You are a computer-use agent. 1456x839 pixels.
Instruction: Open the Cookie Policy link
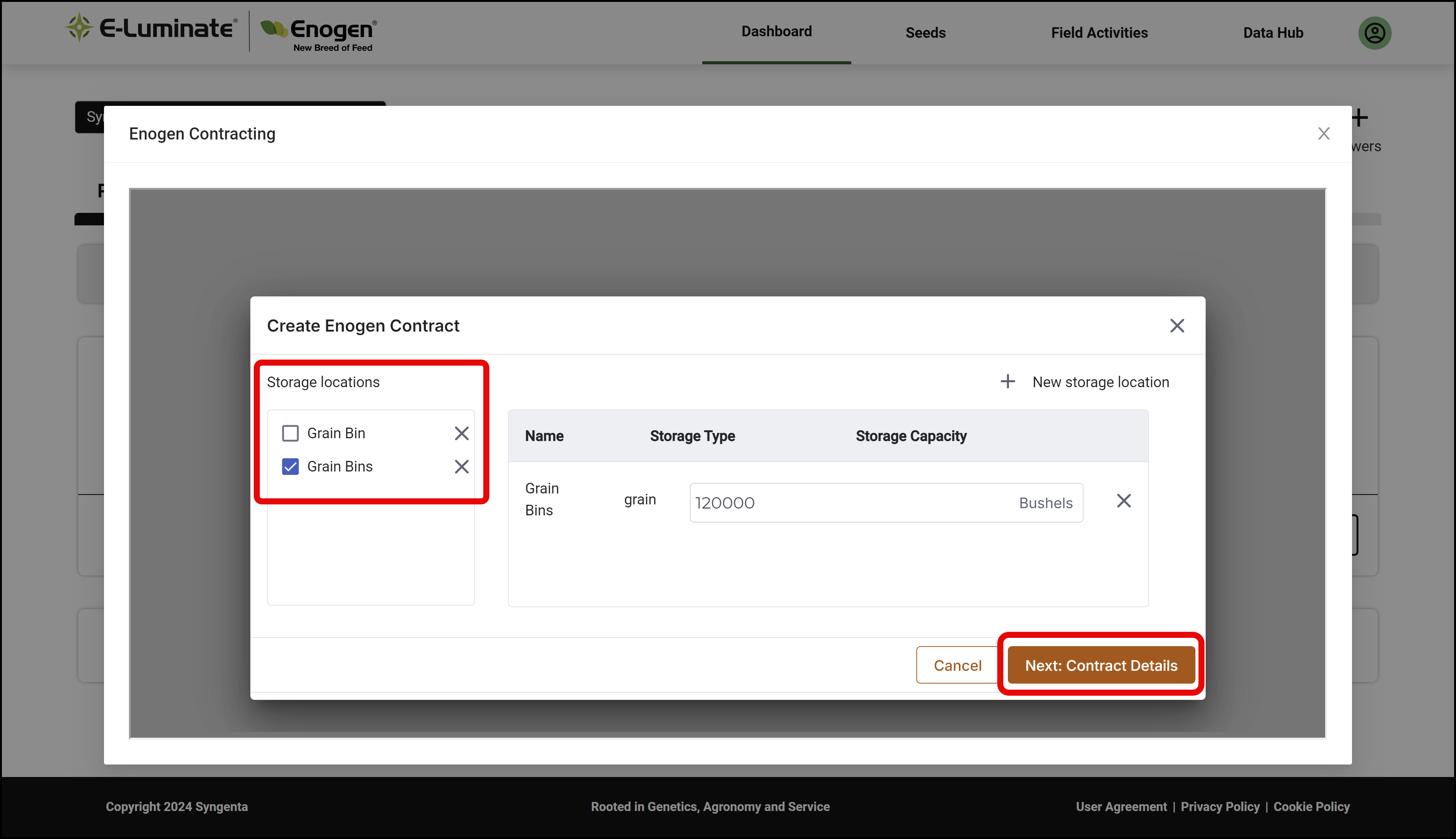[x=1312, y=807]
